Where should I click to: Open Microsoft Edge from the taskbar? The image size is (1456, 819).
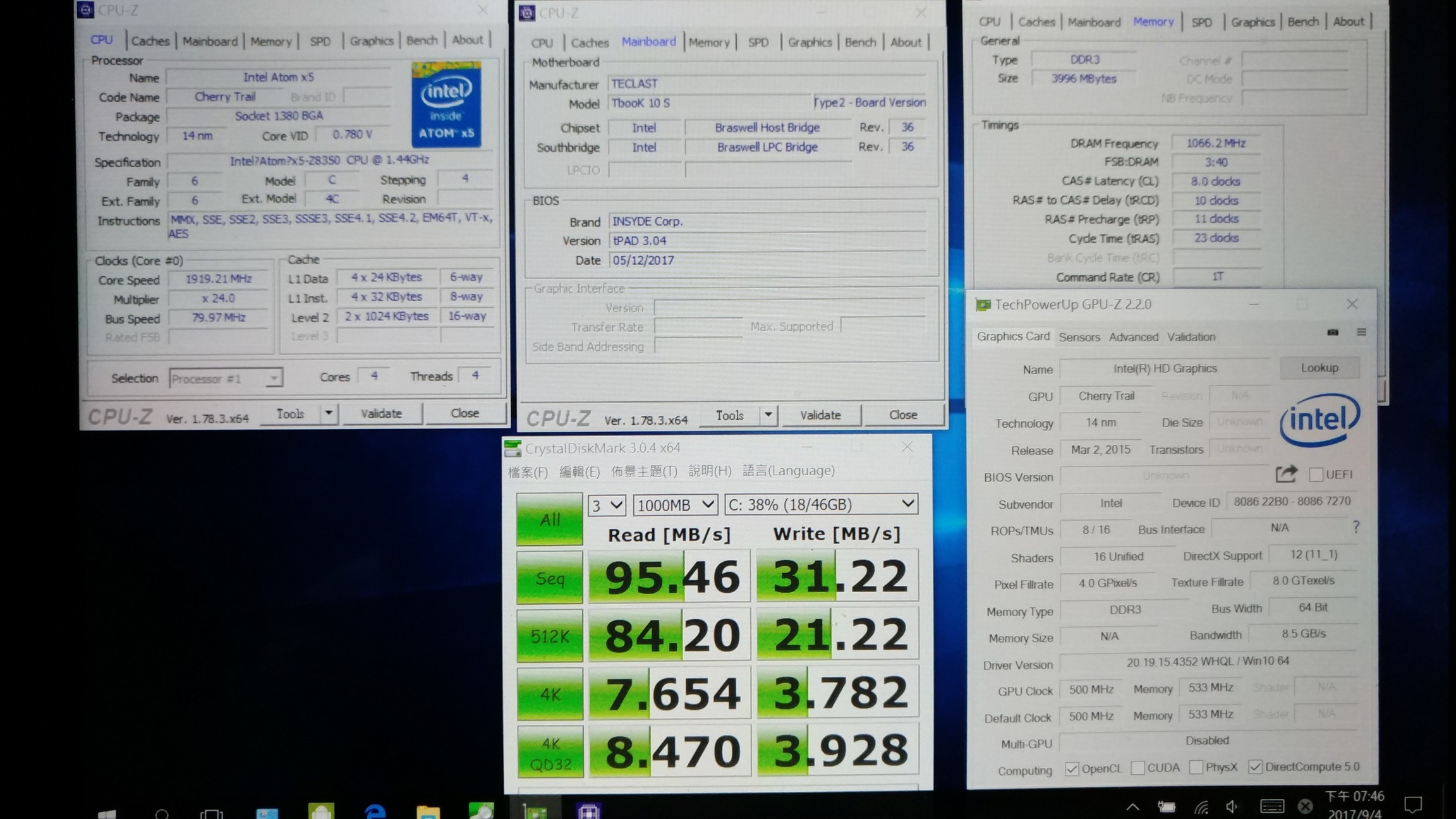point(375,811)
